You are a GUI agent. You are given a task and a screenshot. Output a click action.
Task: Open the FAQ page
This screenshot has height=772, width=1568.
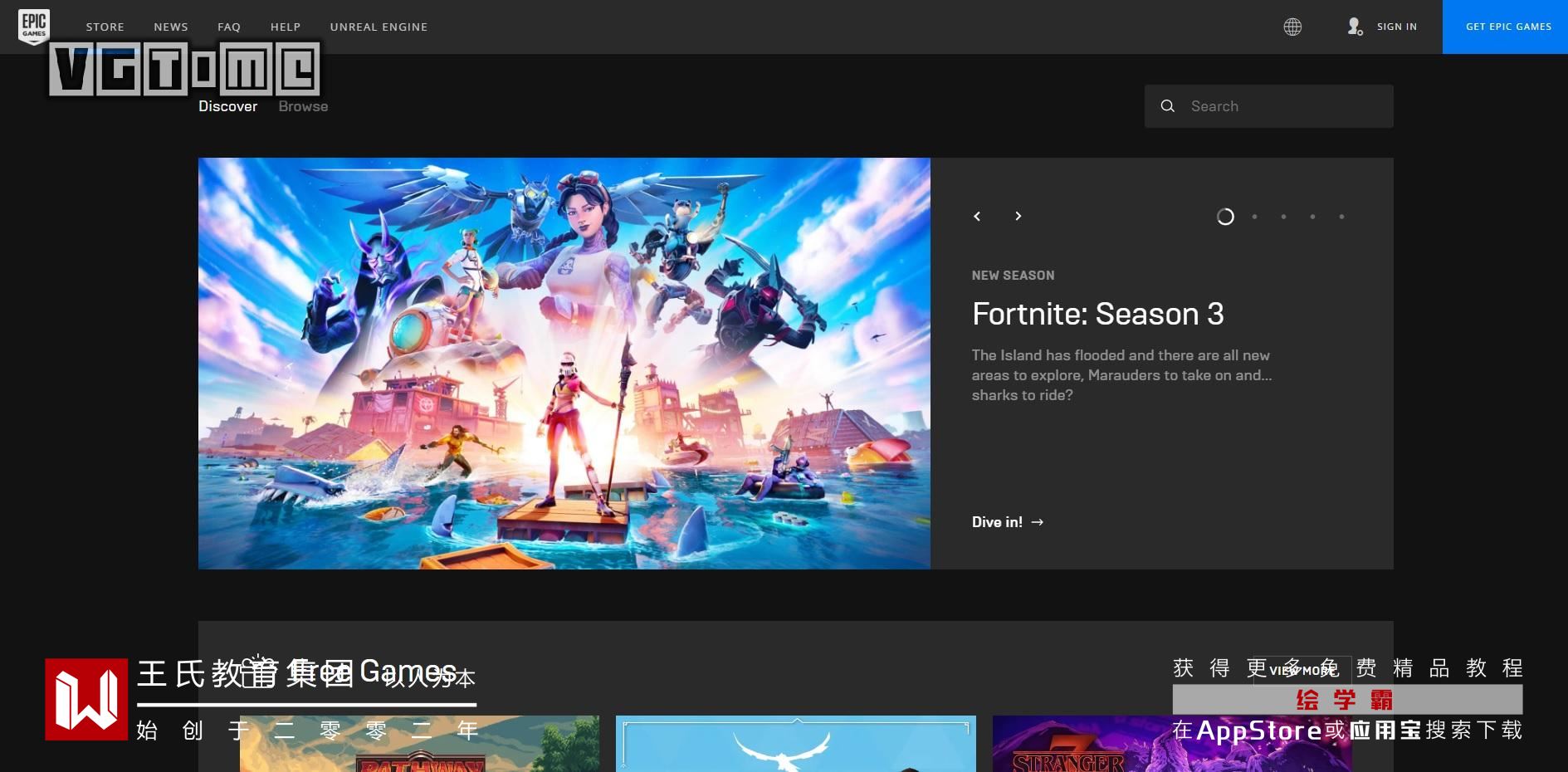pos(229,27)
